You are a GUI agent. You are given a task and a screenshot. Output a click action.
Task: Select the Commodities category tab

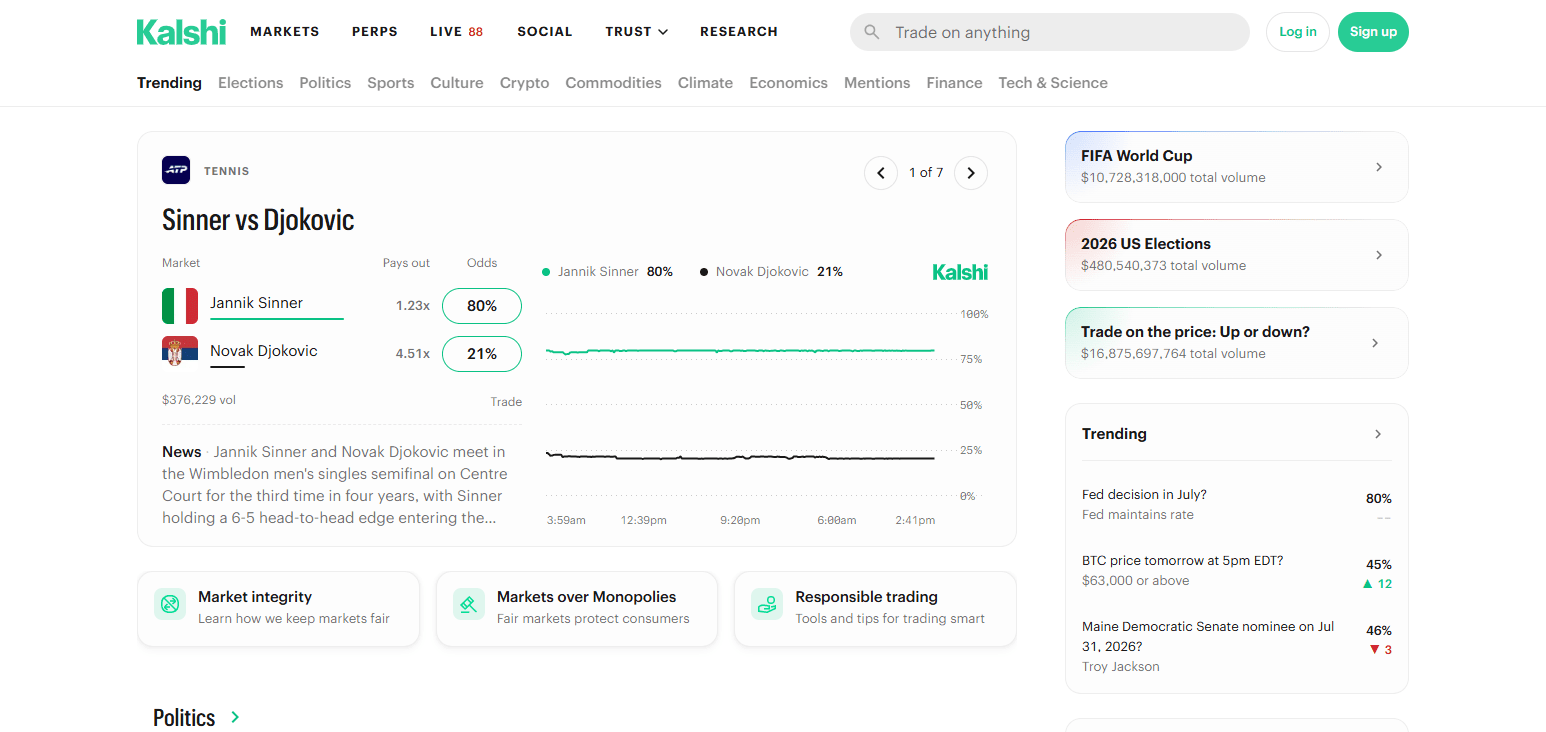613,83
